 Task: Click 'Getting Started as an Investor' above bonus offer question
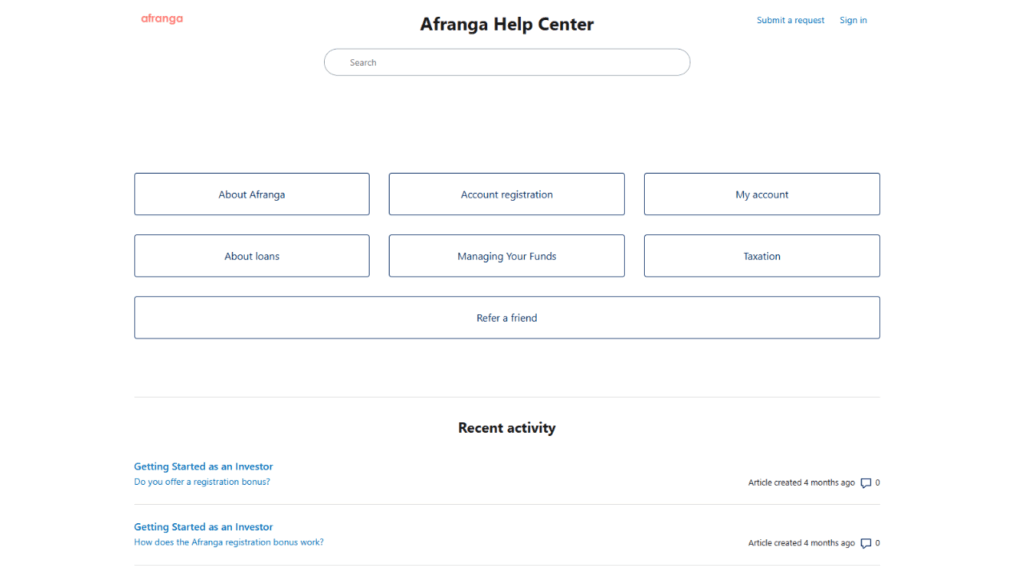pyautogui.click(x=203, y=466)
